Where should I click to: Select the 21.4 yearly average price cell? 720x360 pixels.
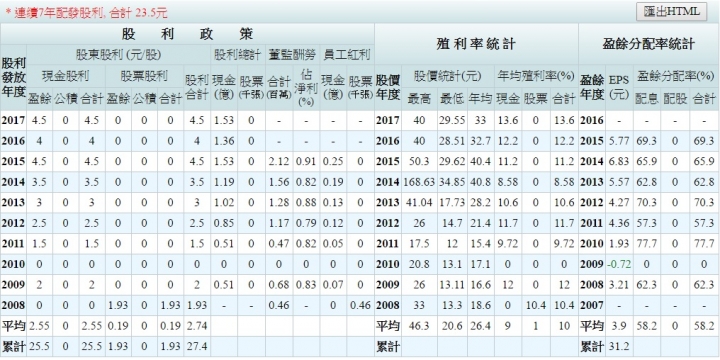[480, 223]
